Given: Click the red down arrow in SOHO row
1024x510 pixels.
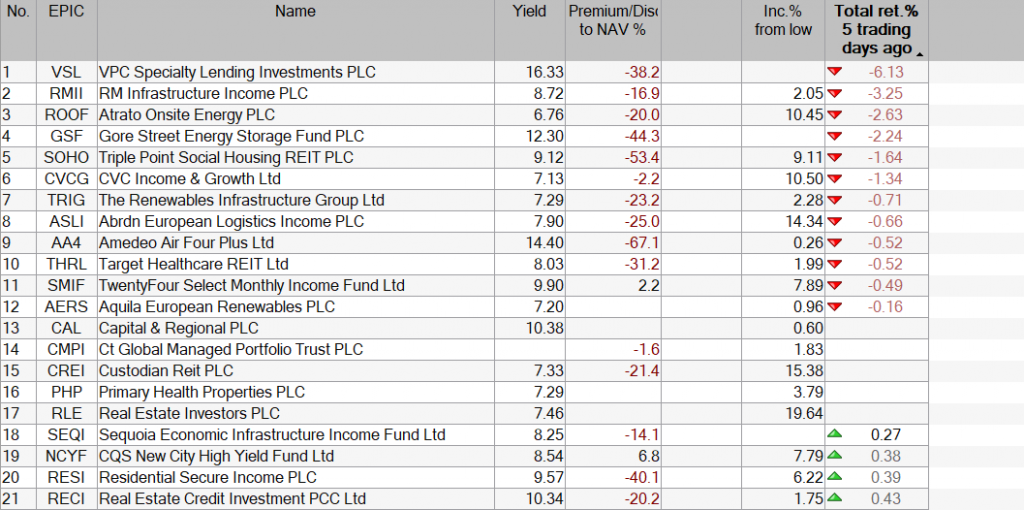Looking at the screenshot, I should (x=835, y=157).
